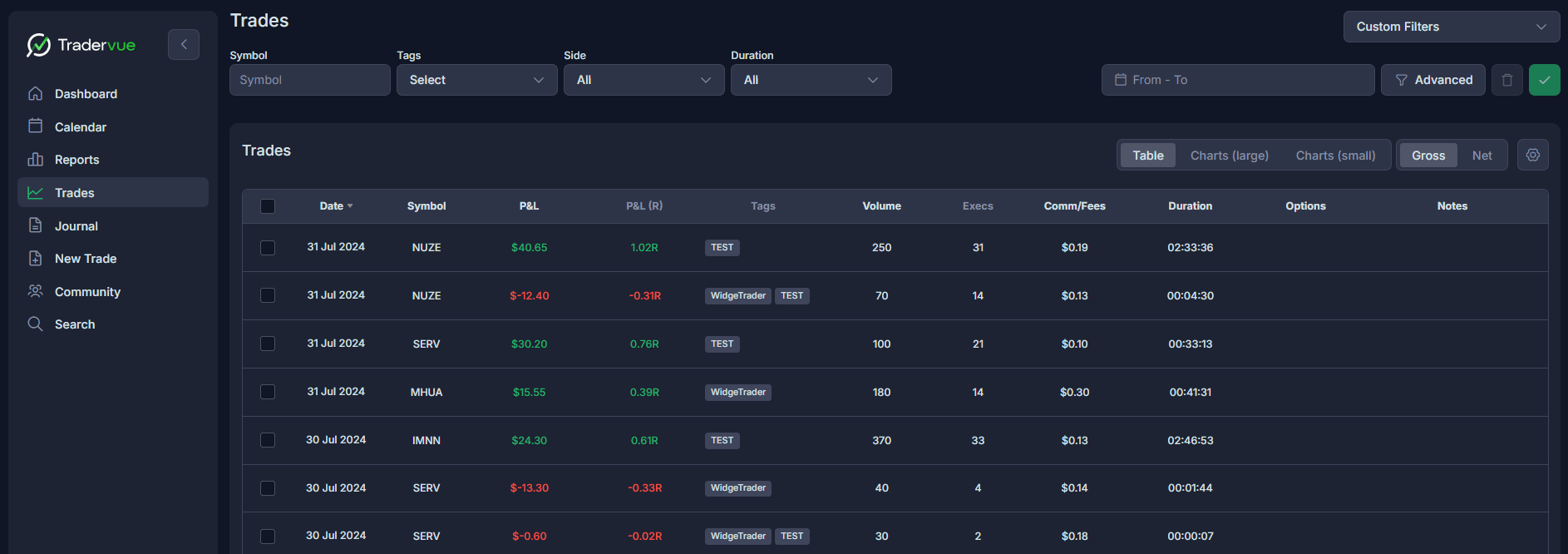Sort by the Volume column header

881,206
